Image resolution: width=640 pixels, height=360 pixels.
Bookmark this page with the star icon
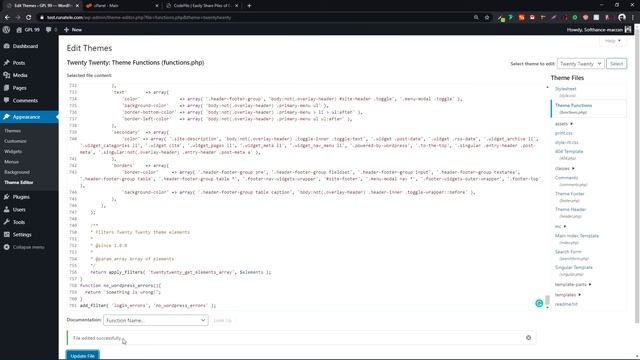[x=487, y=18]
